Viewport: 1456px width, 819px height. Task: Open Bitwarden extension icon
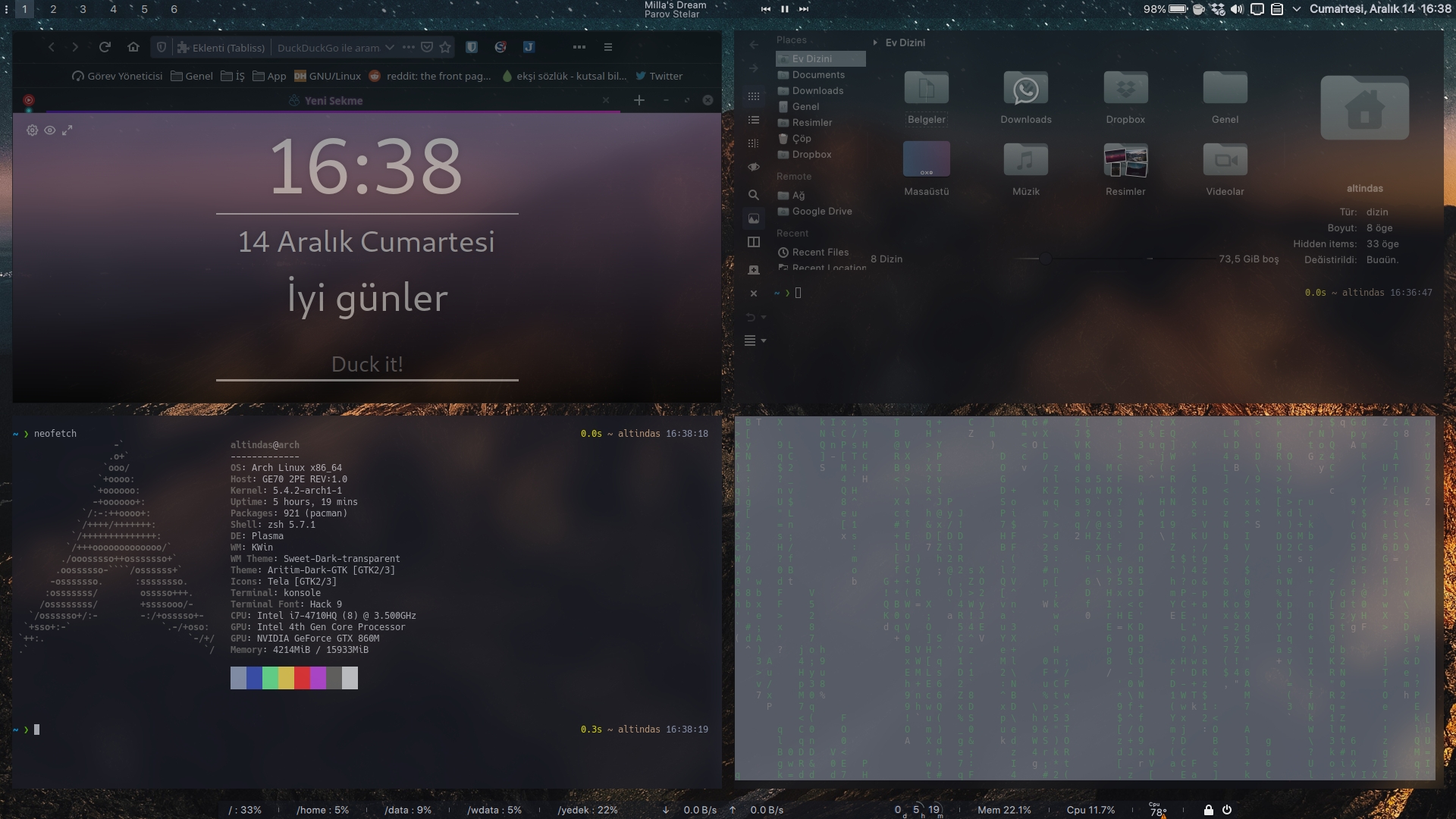[x=472, y=47]
